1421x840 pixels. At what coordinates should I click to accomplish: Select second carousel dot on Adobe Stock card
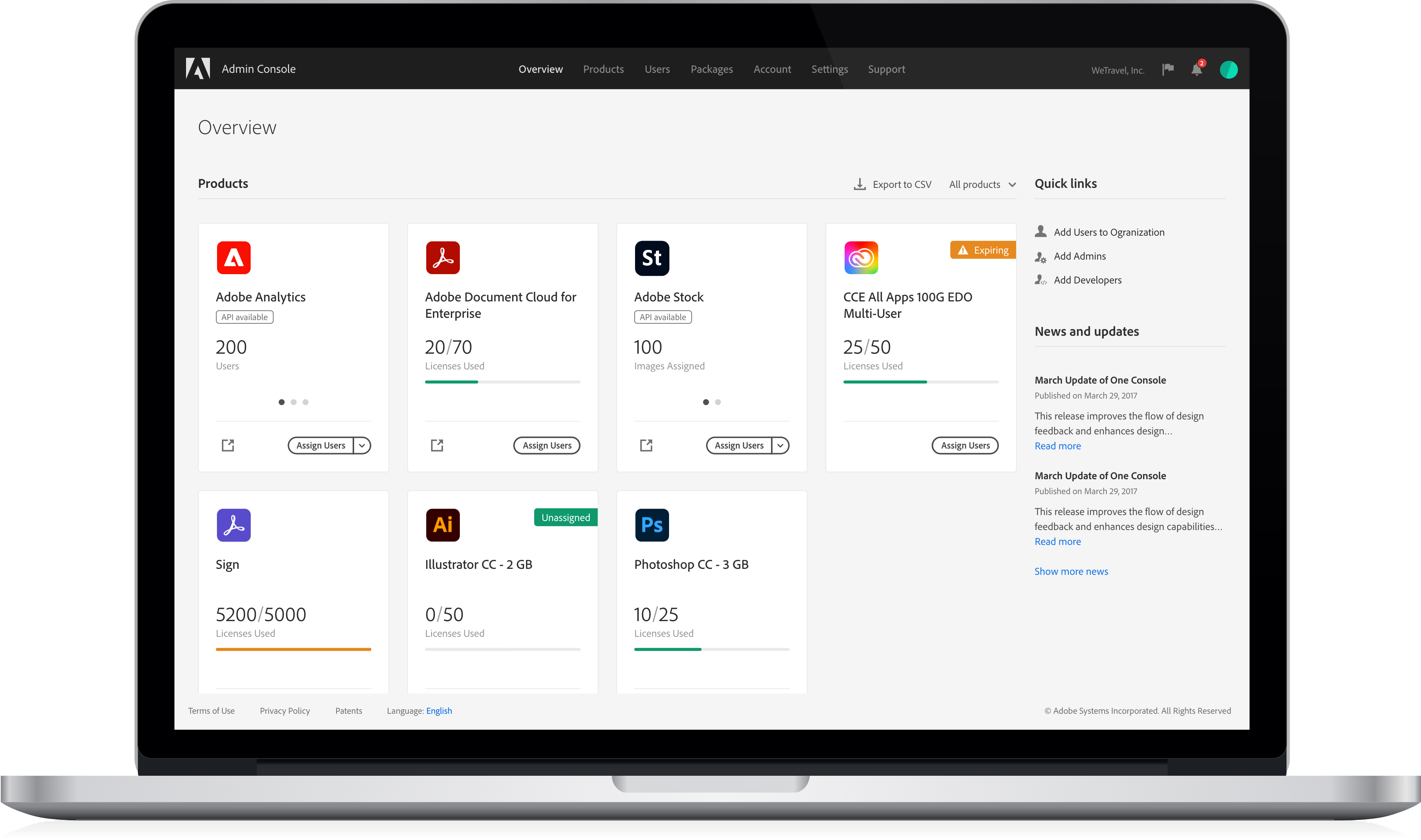click(x=718, y=402)
